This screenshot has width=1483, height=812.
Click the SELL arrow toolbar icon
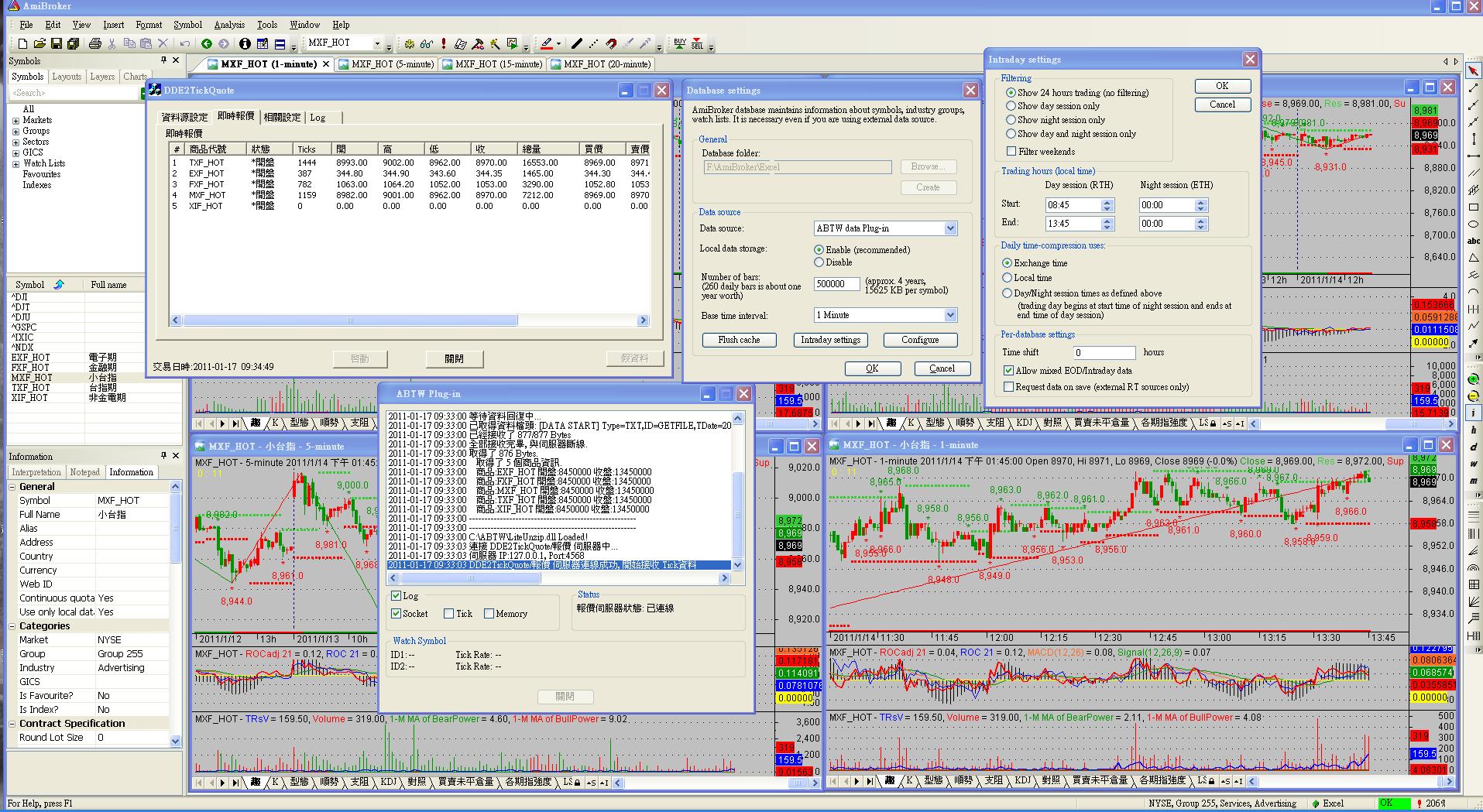tap(698, 43)
